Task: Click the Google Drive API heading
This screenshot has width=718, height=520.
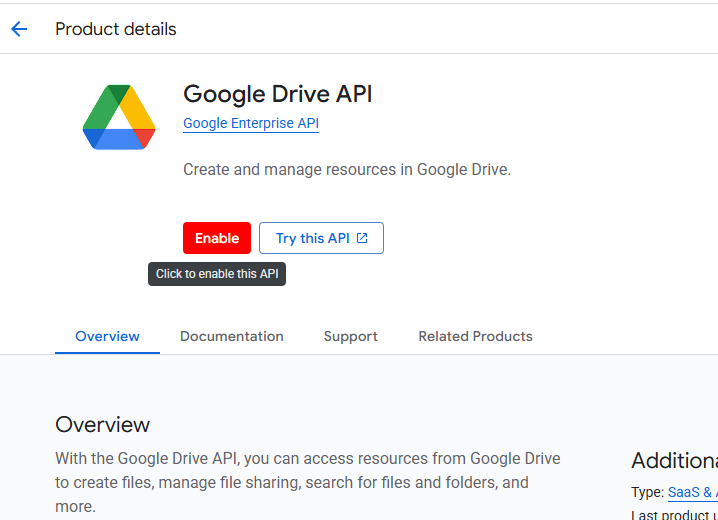Action: (x=277, y=94)
